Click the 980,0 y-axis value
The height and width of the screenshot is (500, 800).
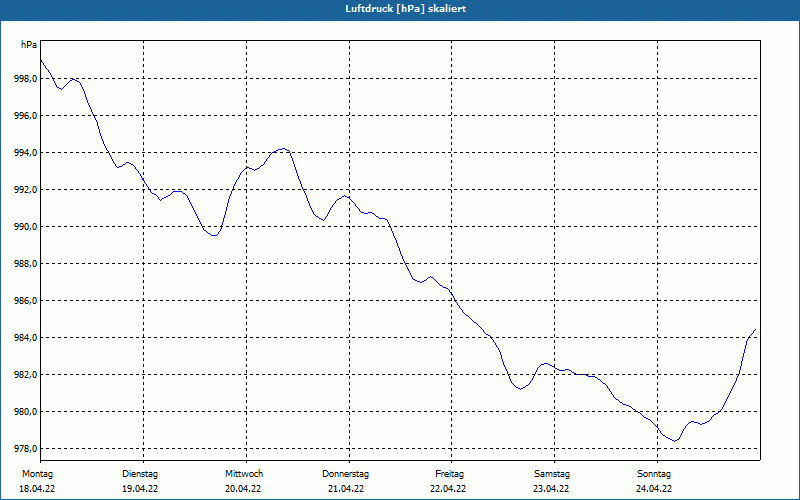[26, 412]
